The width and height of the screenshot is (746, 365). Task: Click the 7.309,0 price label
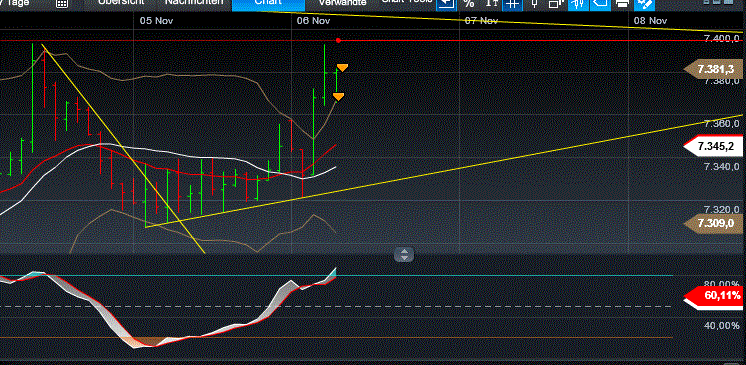713,224
